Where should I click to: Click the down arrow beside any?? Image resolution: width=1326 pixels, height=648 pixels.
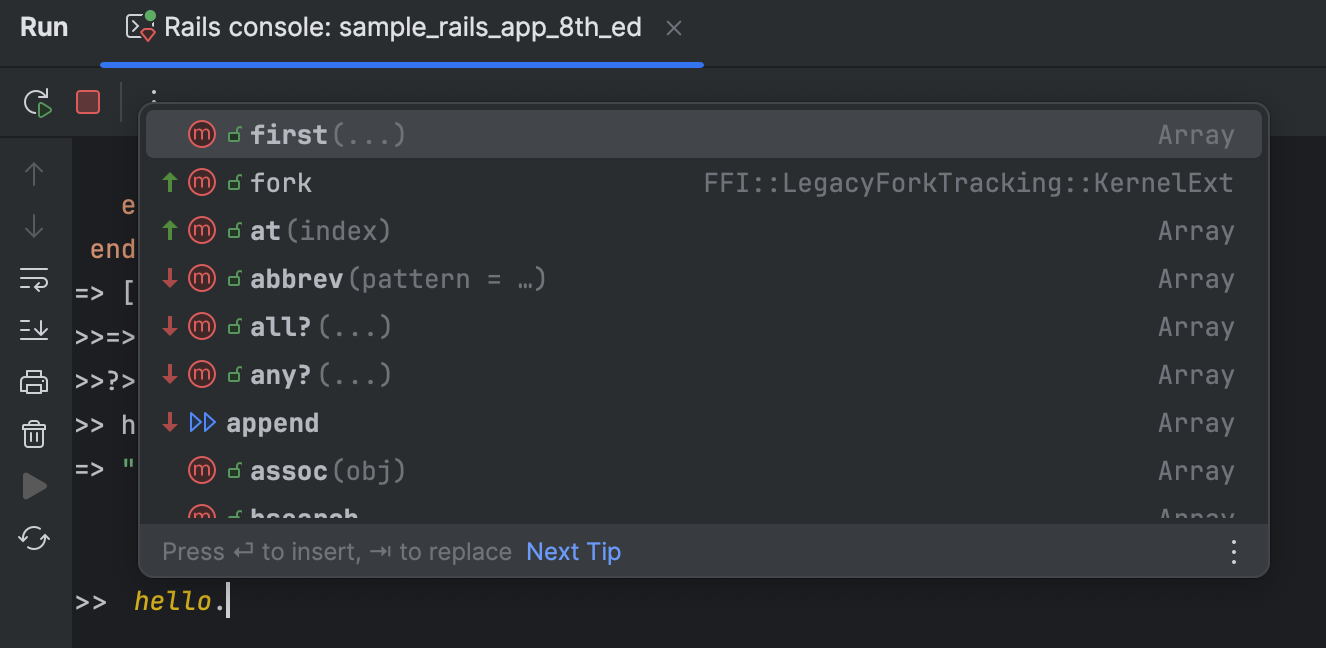pos(169,375)
